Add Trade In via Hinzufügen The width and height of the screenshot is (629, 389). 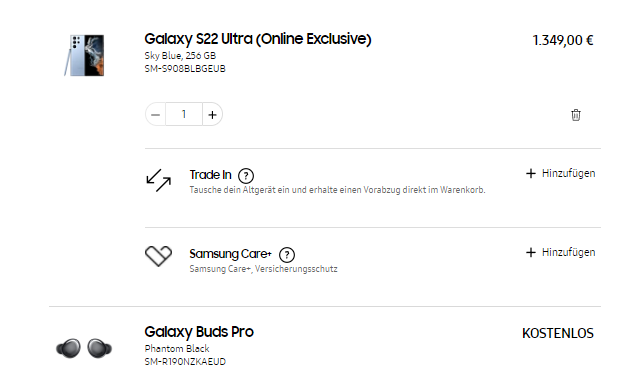coord(560,173)
